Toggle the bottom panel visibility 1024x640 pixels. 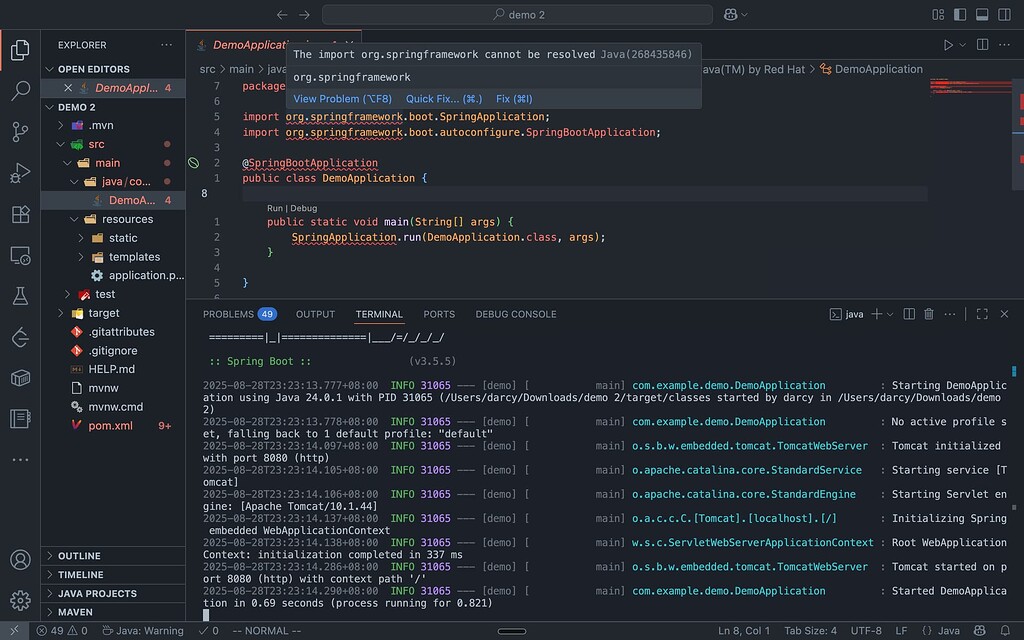click(982, 14)
